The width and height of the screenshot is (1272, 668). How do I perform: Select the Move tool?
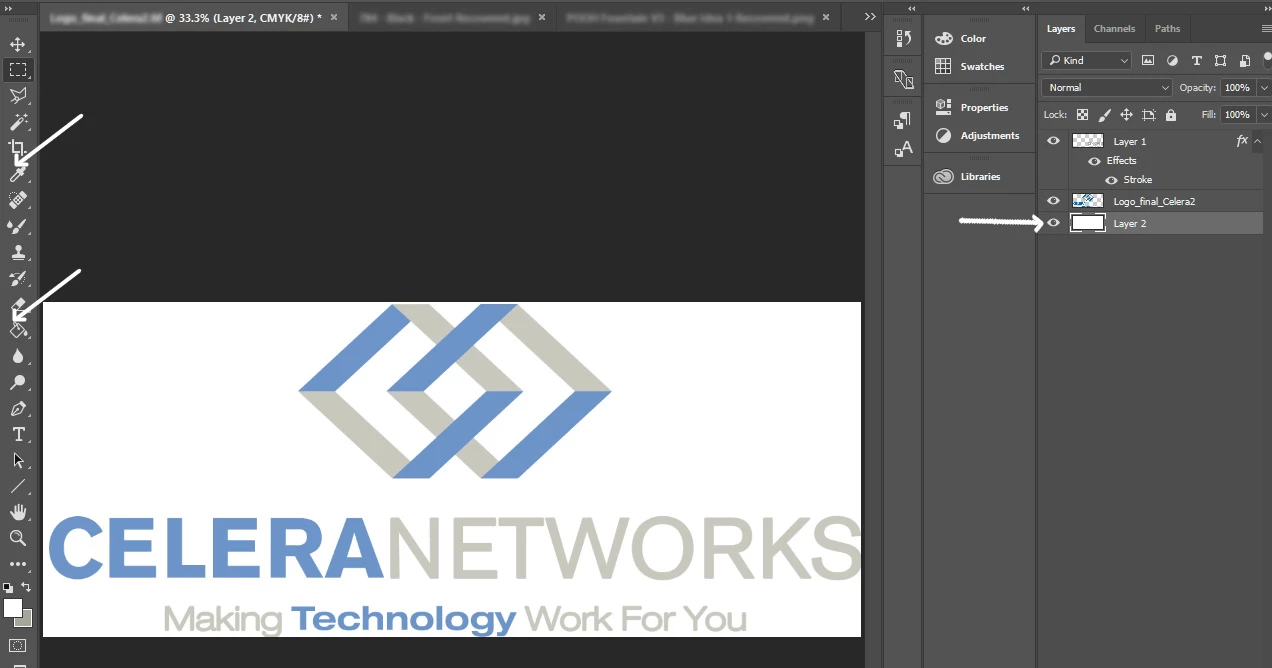coord(18,44)
